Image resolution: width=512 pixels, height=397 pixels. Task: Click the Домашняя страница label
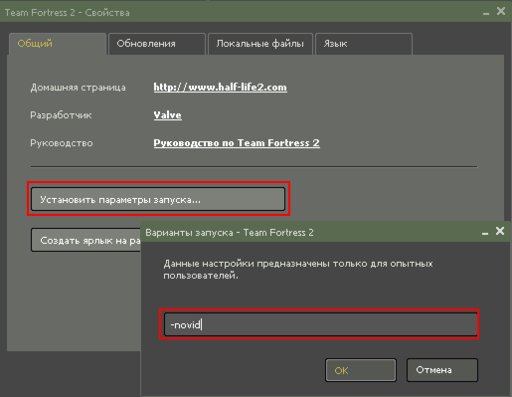pos(78,88)
